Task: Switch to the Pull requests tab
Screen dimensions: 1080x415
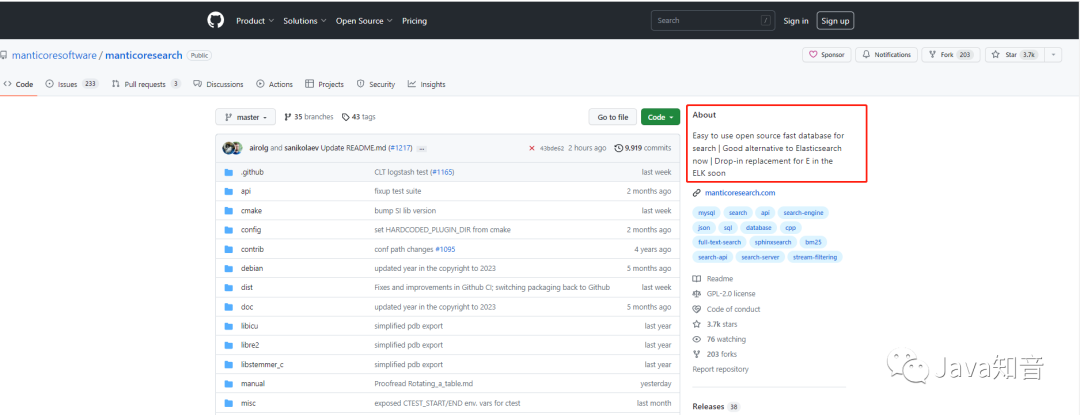Action: [146, 84]
